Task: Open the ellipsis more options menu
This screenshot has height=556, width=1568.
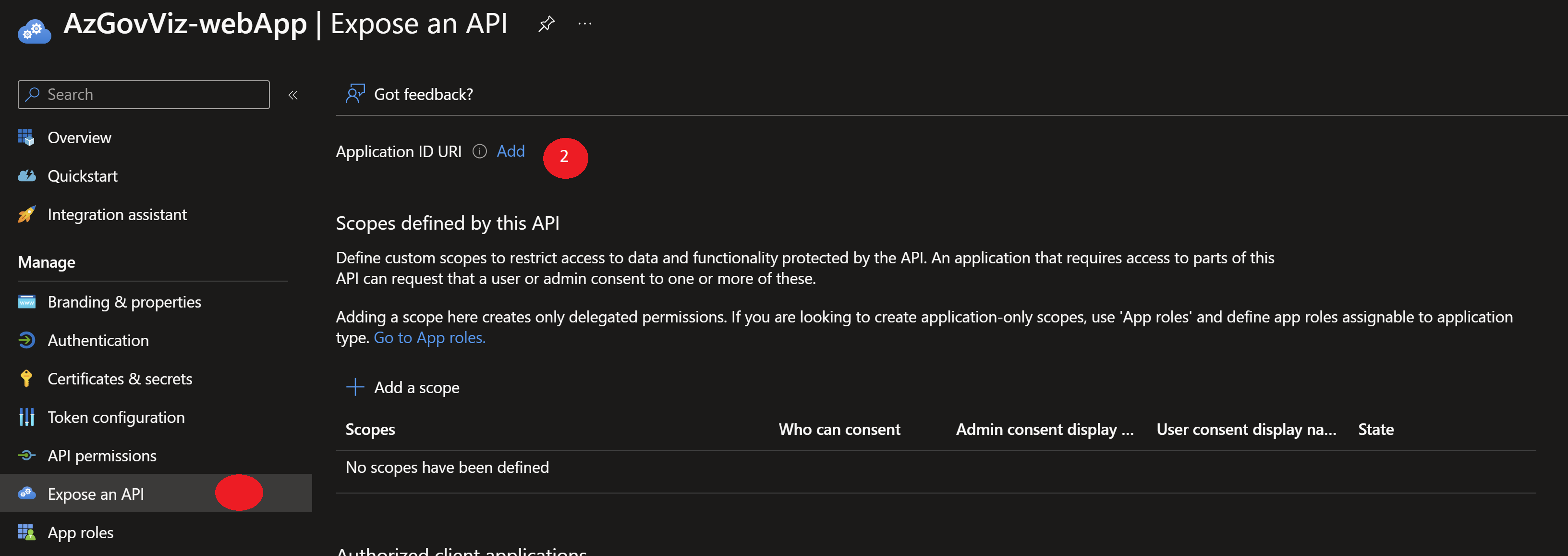Action: (x=584, y=24)
